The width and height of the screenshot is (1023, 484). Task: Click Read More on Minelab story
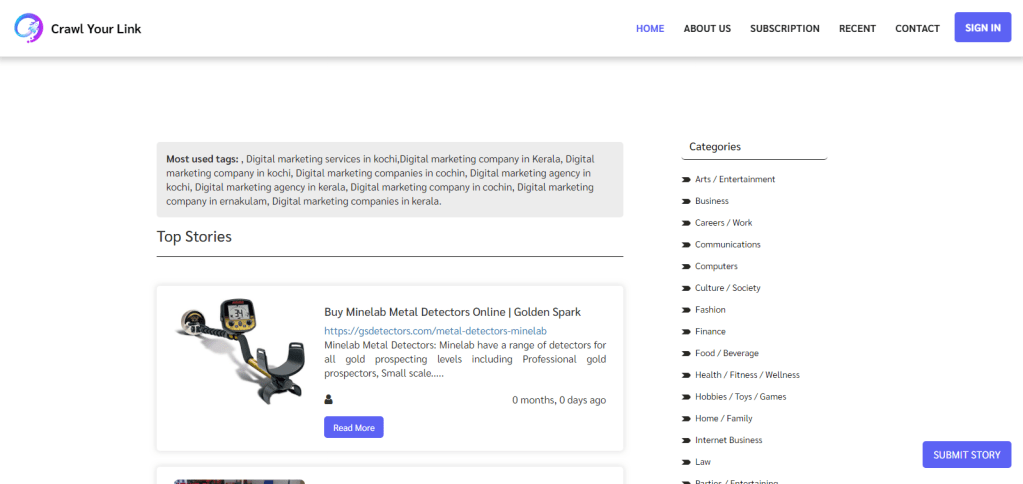pyautogui.click(x=353, y=428)
